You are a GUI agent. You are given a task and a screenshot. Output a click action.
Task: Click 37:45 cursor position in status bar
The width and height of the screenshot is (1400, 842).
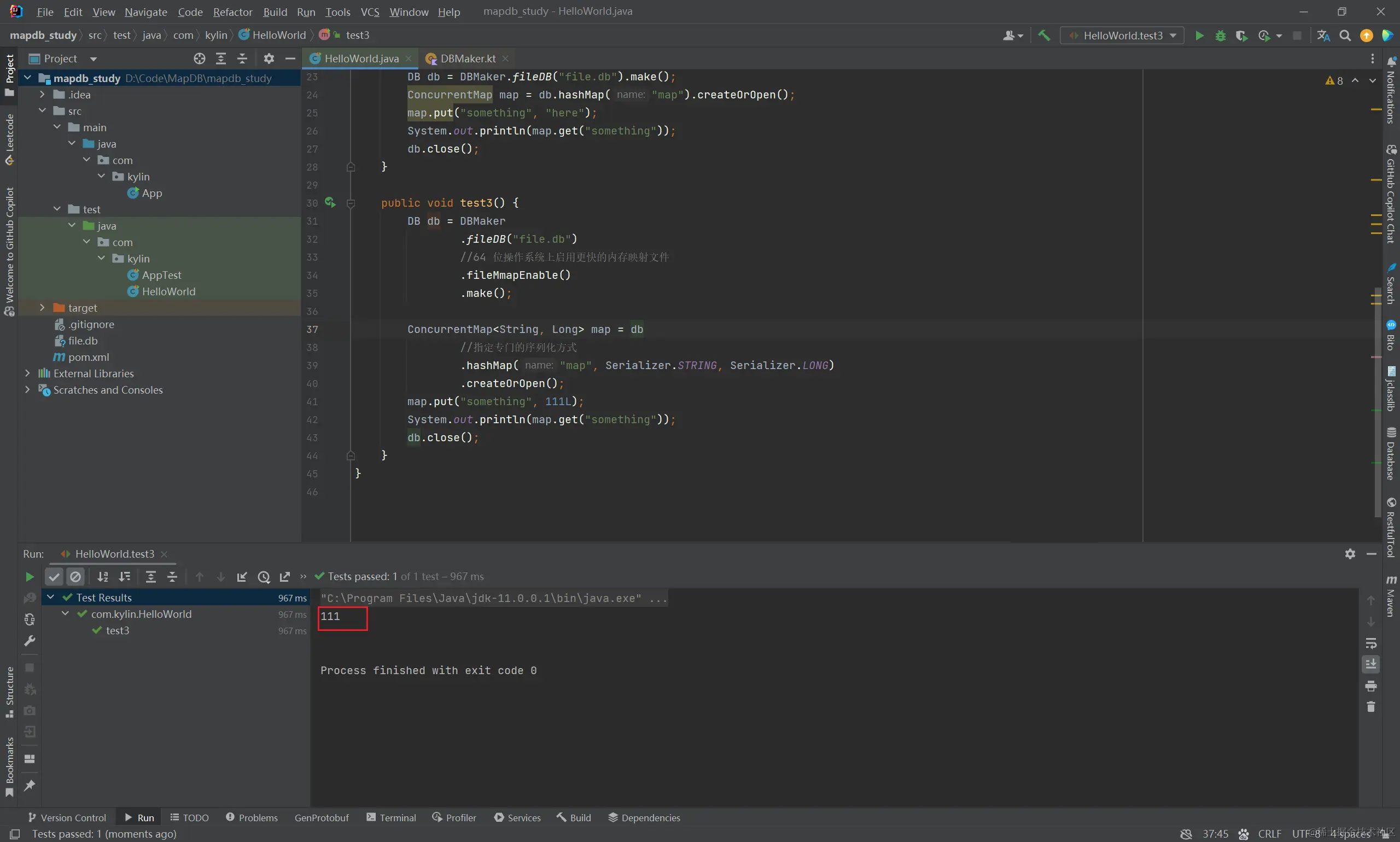1215,833
